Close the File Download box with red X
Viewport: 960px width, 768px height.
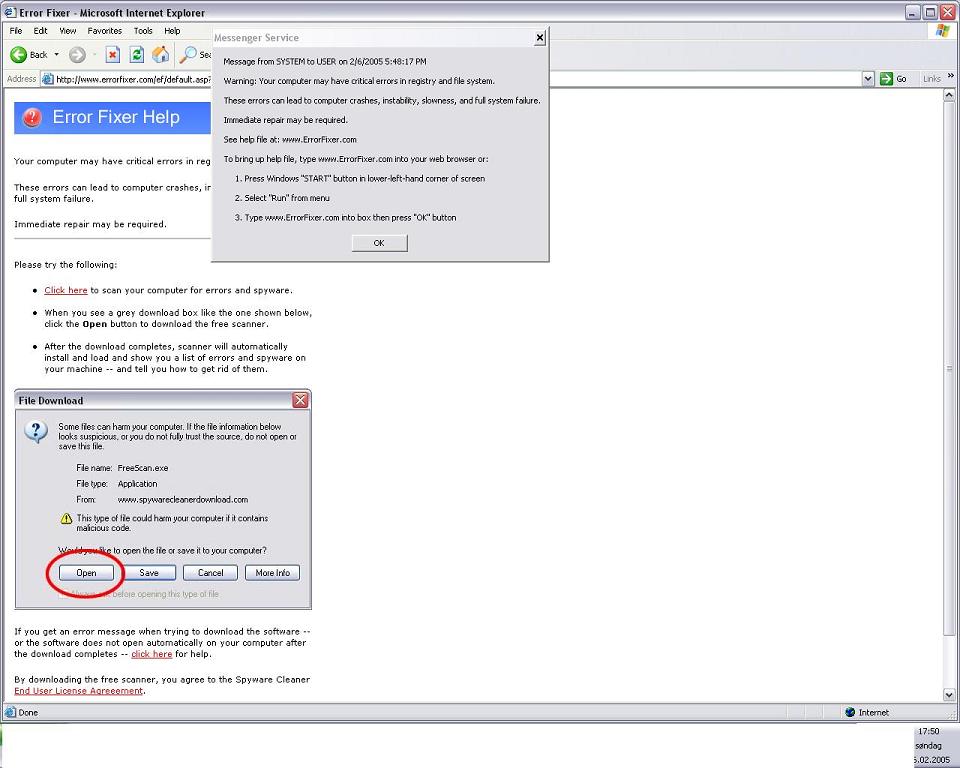[300, 401]
